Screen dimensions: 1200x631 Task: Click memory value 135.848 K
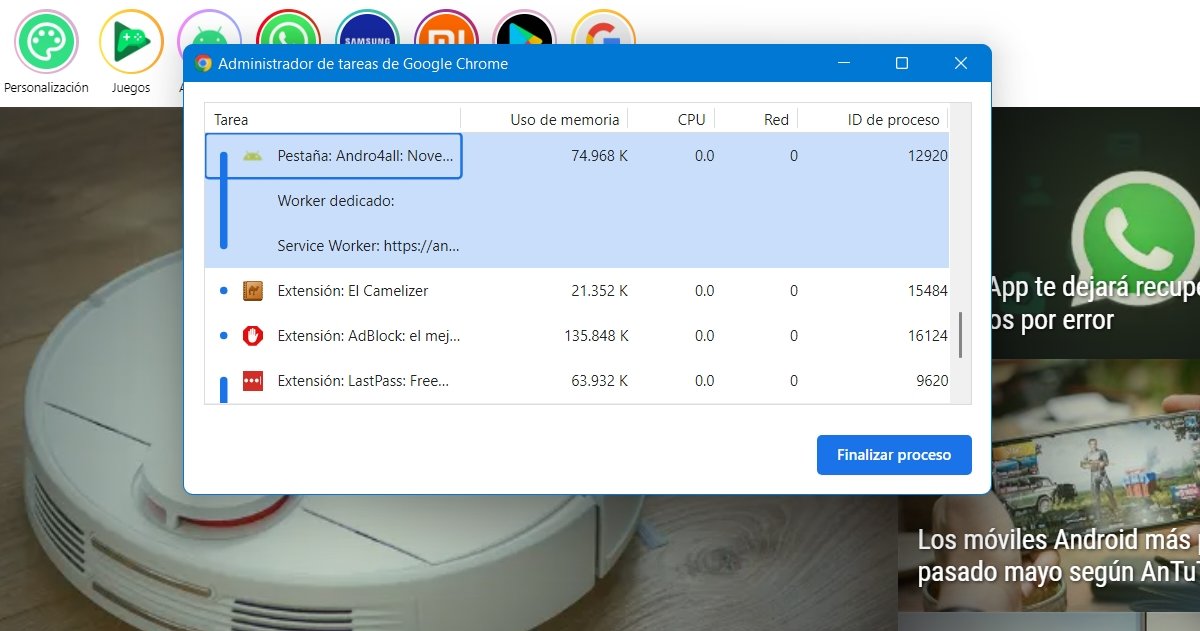[597, 336]
